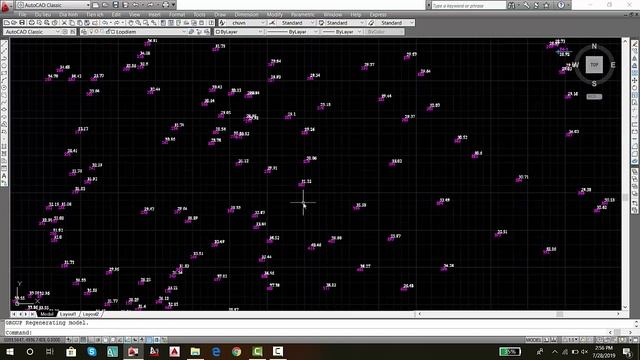This screenshot has width=640, height=360.
Task: Click the S compass letter on ViewCube
Action: pyautogui.click(x=594, y=84)
